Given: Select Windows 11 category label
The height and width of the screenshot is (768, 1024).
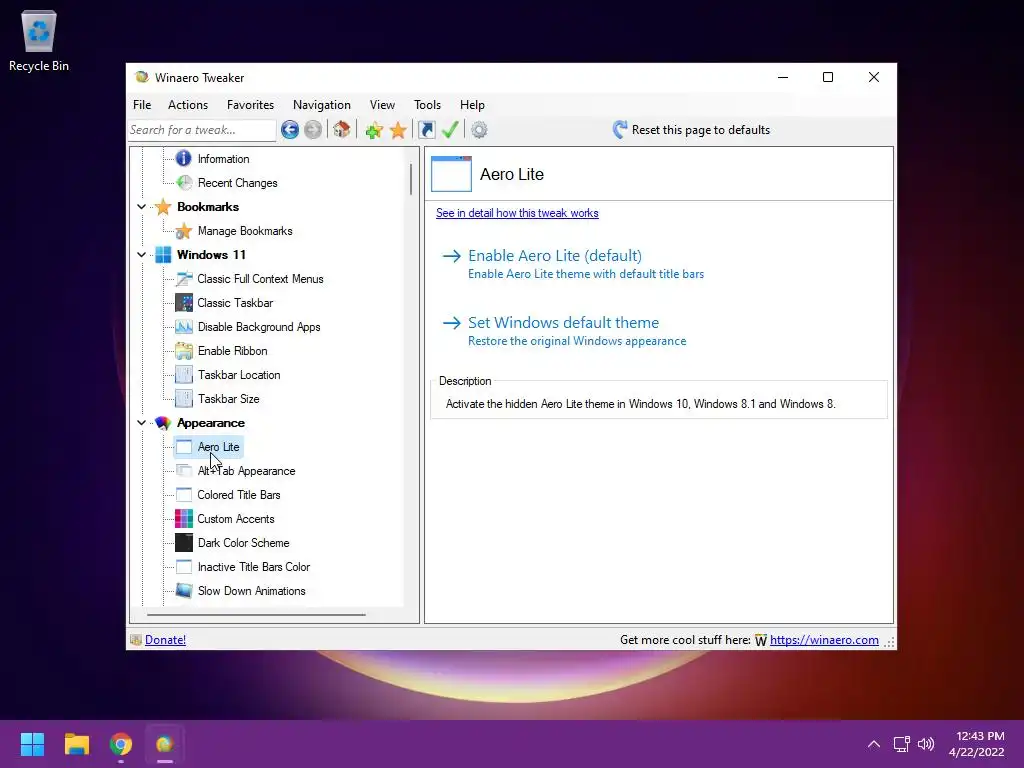Looking at the screenshot, I should pyautogui.click(x=212, y=255).
